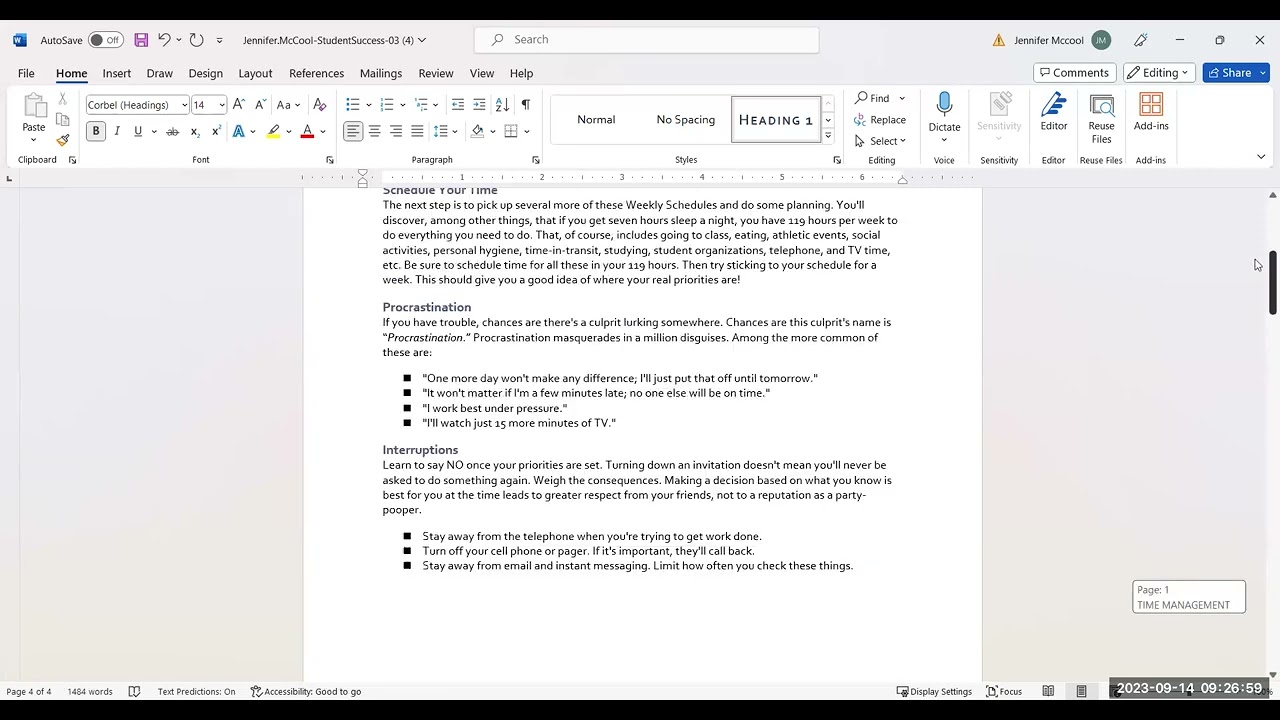Image resolution: width=1280 pixels, height=720 pixels.
Task: Open Reuse Files pane
Action: (1101, 119)
